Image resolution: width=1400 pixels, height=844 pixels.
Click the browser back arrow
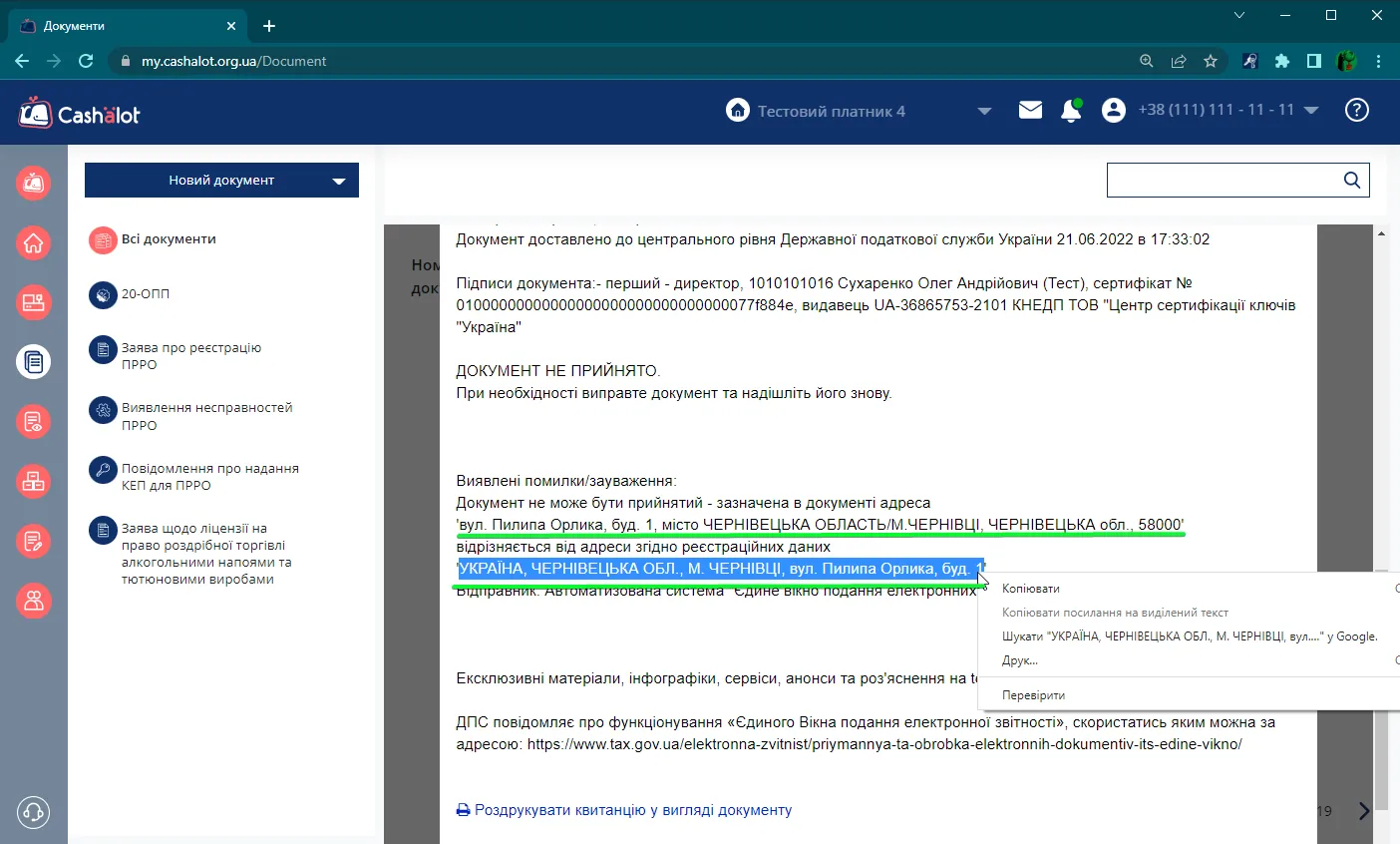[22, 61]
